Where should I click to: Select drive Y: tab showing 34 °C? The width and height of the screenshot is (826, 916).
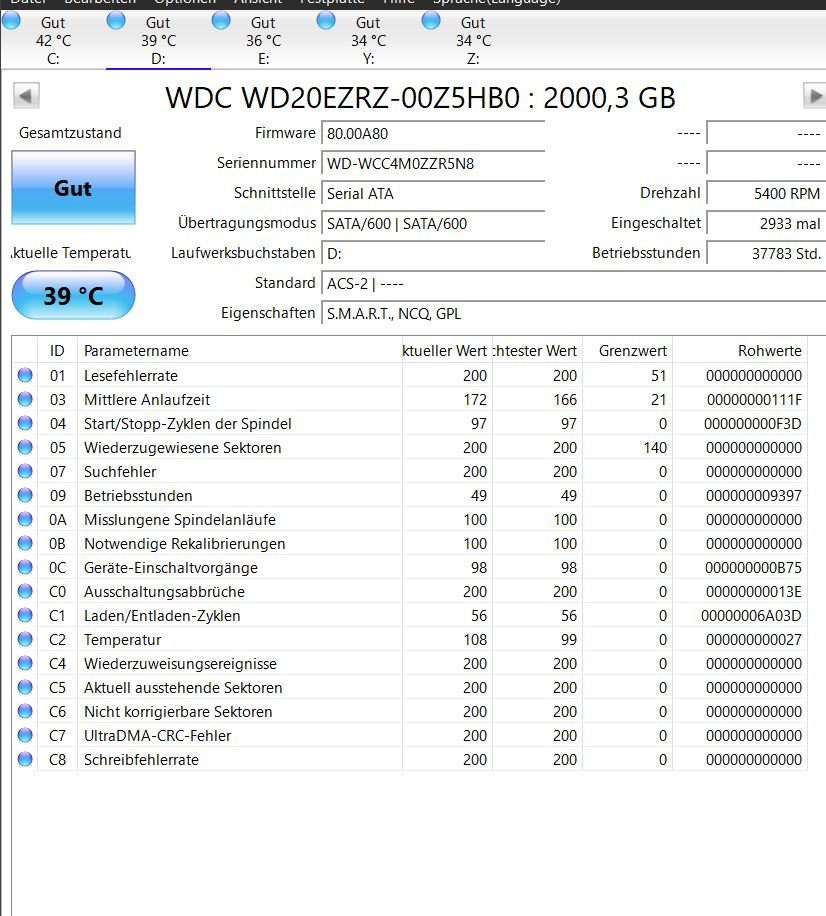tap(368, 40)
